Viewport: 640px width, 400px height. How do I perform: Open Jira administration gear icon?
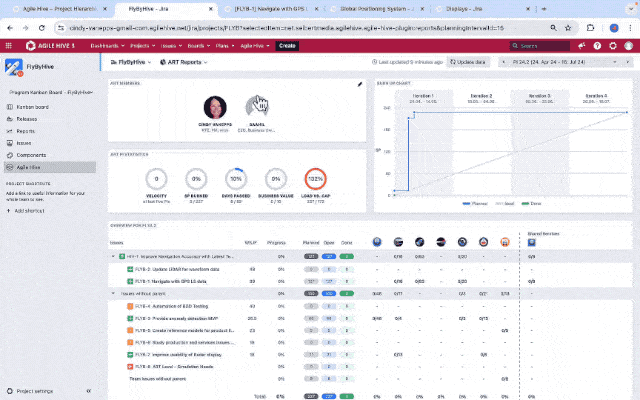613,46
